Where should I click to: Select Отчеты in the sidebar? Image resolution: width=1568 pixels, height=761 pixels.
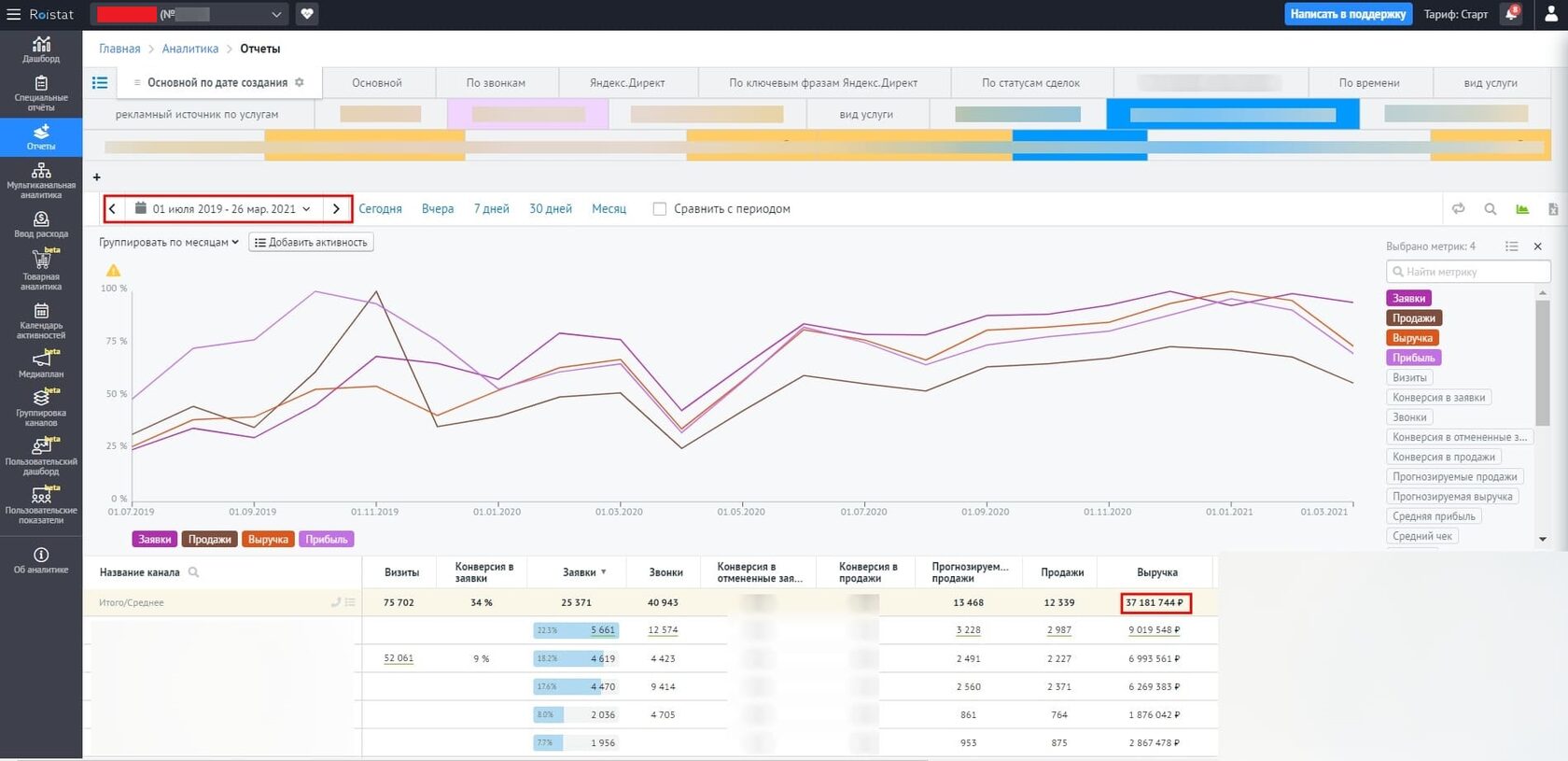point(41,137)
